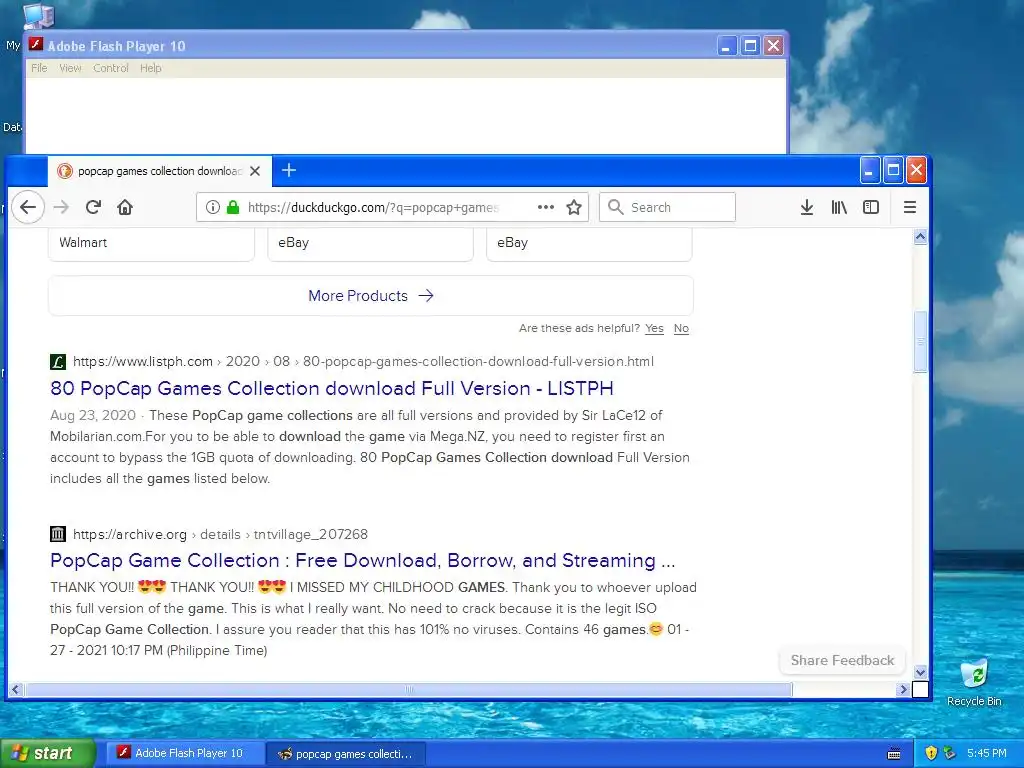Open the middle eBay product card
The height and width of the screenshot is (768, 1024).
pyautogui.click(x=370, y=244)
